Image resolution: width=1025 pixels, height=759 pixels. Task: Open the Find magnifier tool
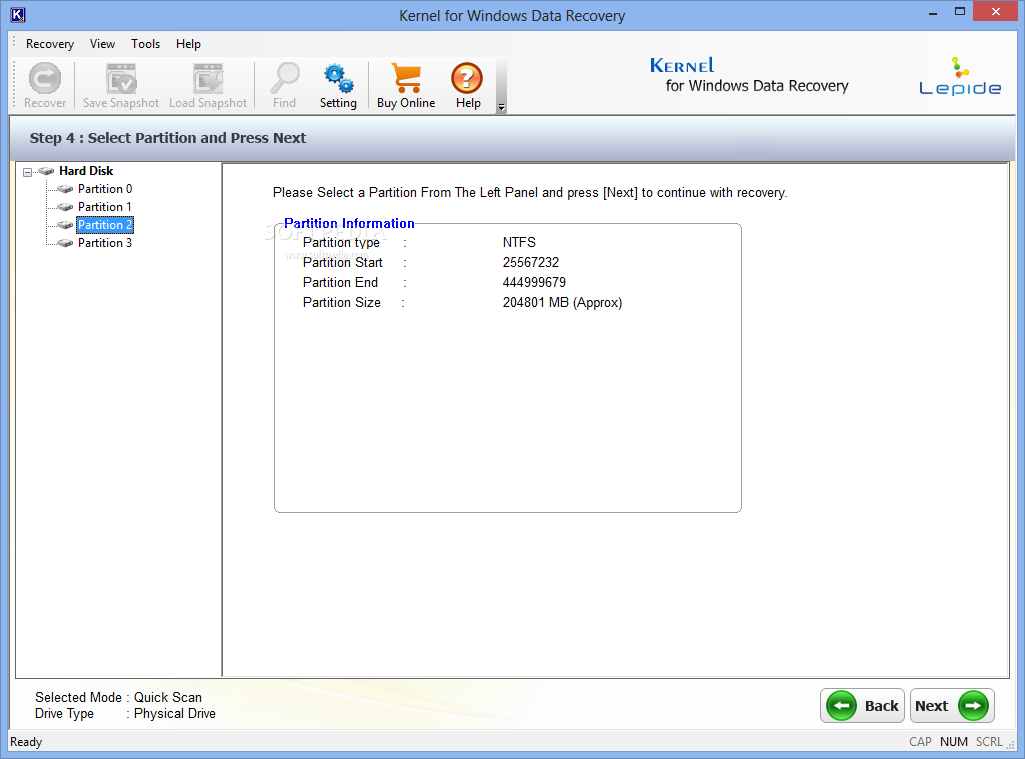285,78
